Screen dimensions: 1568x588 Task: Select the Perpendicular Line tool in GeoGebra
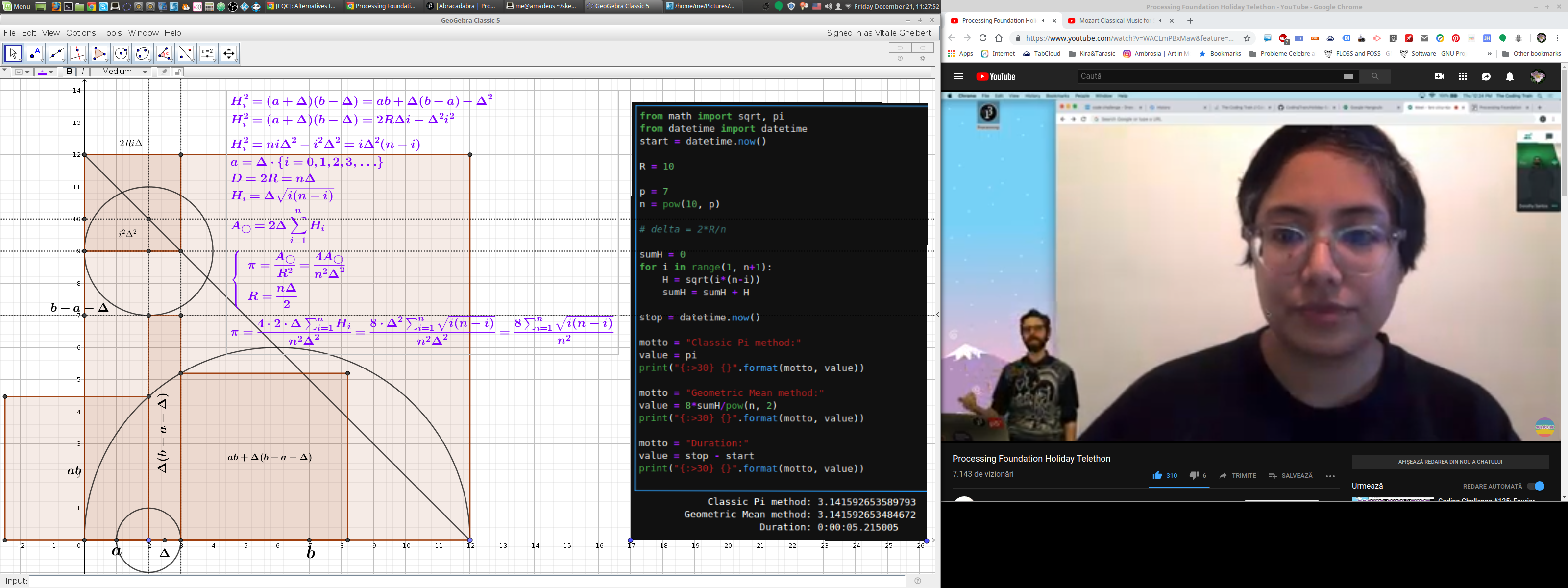78,53
